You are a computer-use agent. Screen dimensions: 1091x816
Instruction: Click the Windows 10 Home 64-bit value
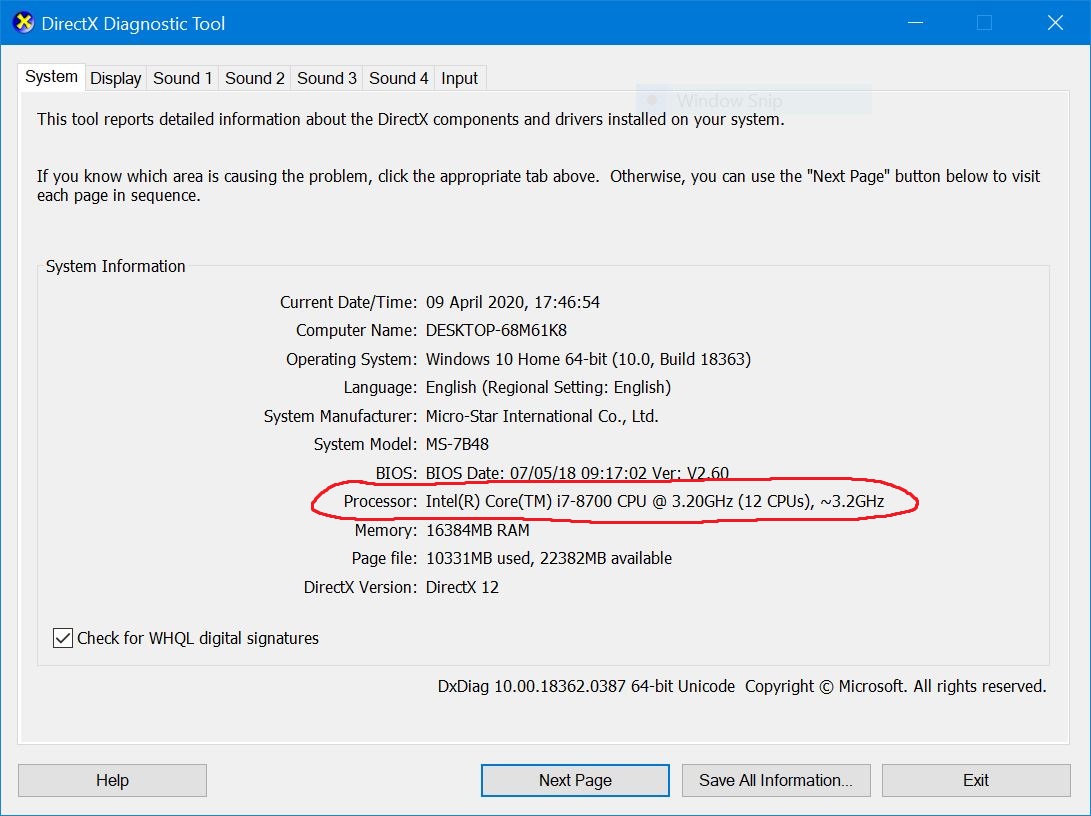pyautogui.click(x=588, y=359)
